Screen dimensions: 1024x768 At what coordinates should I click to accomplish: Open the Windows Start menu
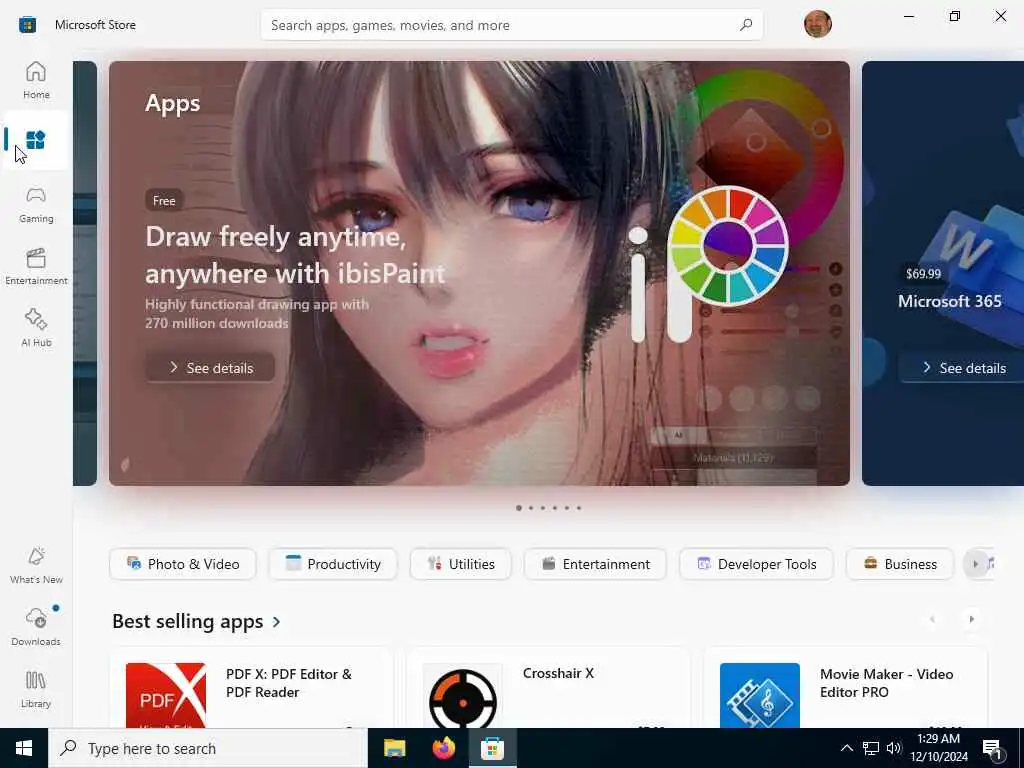click(x=24, y=748)
